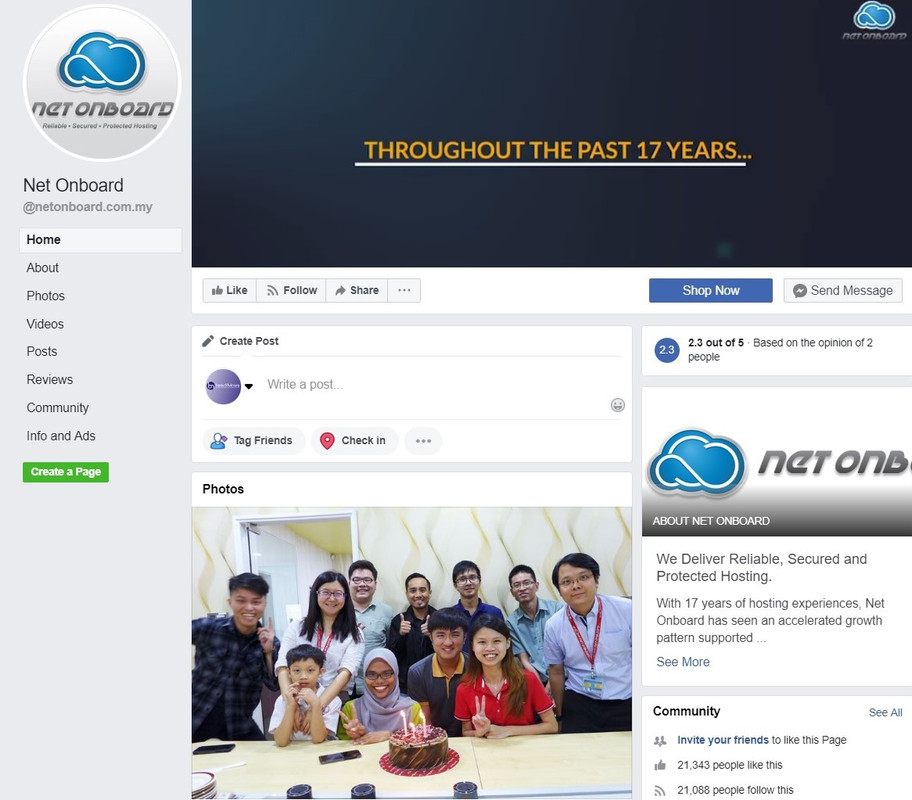Go to Photos in the sidebar
This screenshot has width=912, height=800.
45,296
